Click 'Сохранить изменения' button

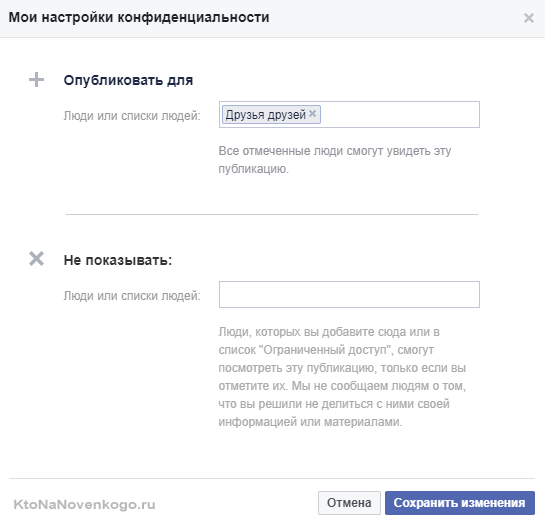pos(459,503)
